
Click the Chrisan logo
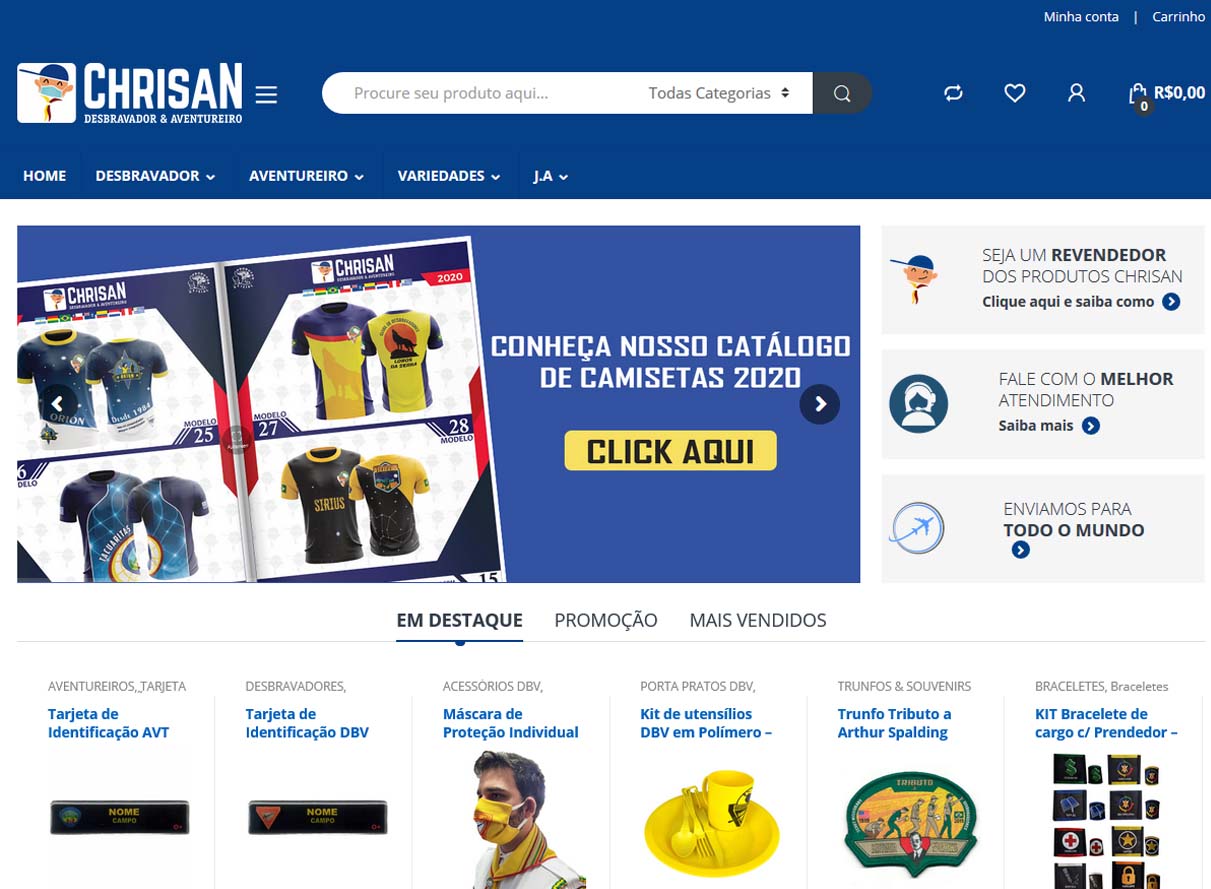[x=130, y=93]
